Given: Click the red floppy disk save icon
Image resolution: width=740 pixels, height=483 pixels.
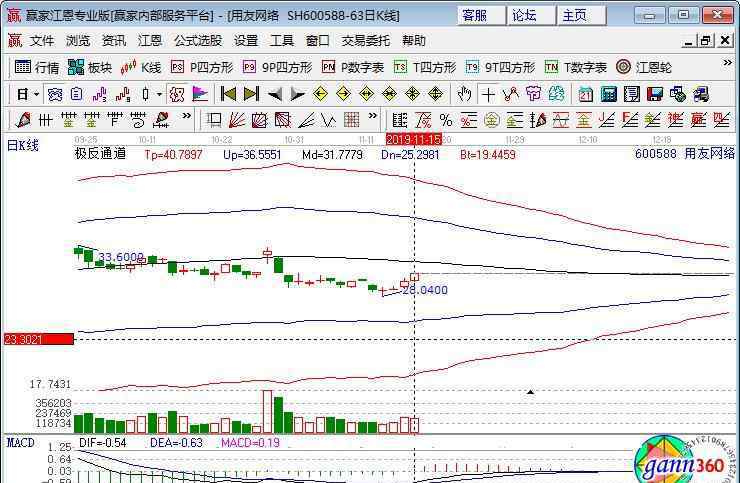Looking at the screenshot, I should point(655,94).
